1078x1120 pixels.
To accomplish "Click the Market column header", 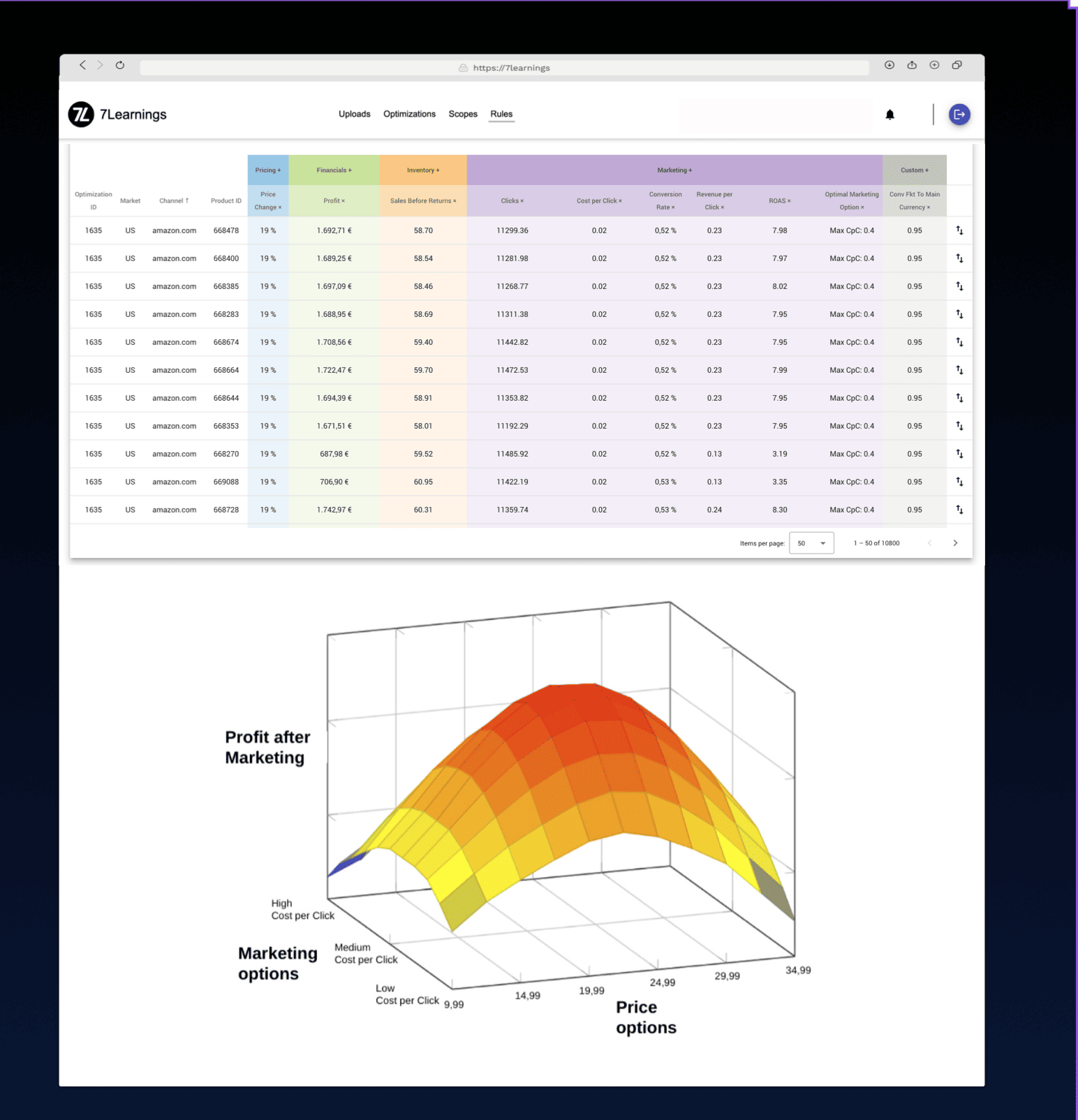I will tap(130, 201).
